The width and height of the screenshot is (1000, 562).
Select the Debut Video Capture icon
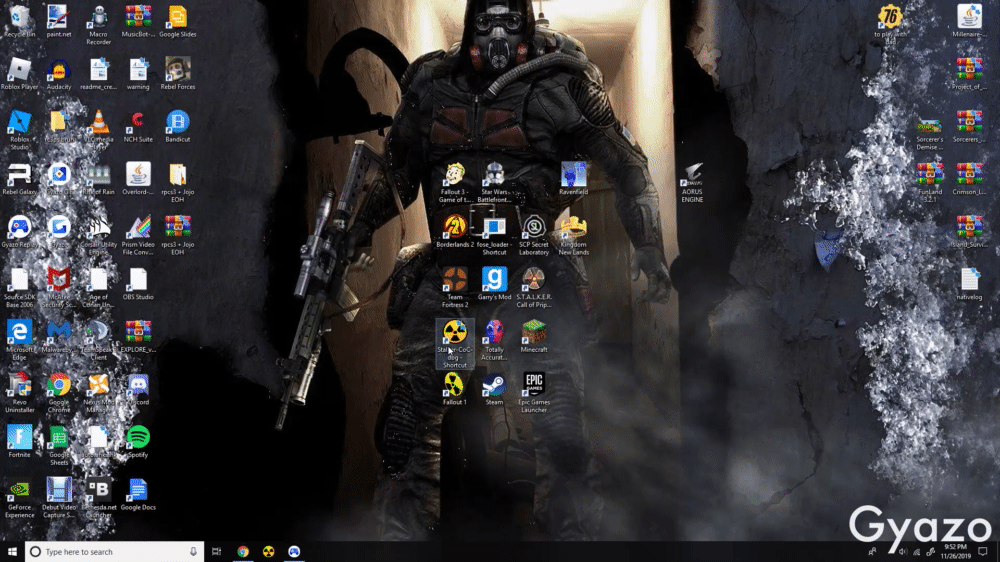[59, 498]
